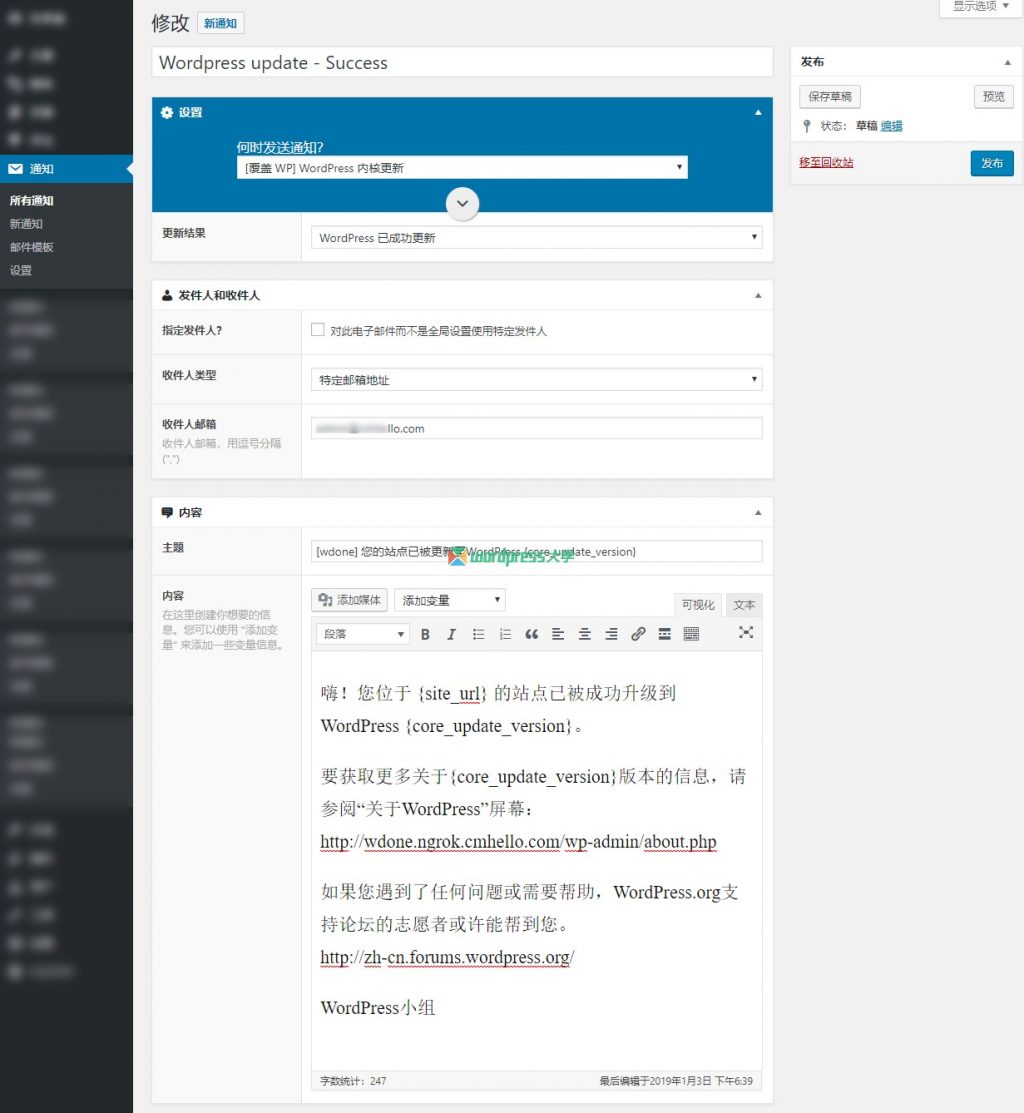Viewport: 1024px width, 1113px height.
Task: Click the WordPress小组 line in the editor
Action: pyautogui.click(x=378, y=1008)
